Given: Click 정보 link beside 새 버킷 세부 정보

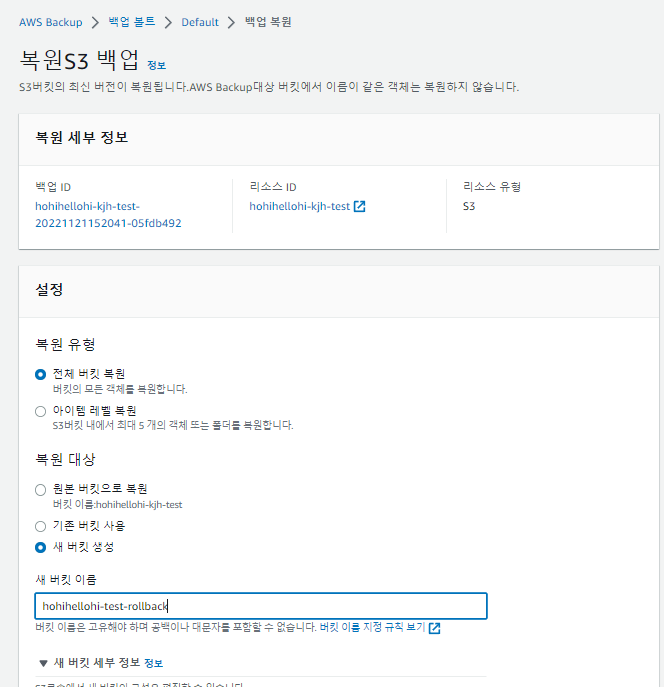Looking at the screenshot, I should point(153,664).
